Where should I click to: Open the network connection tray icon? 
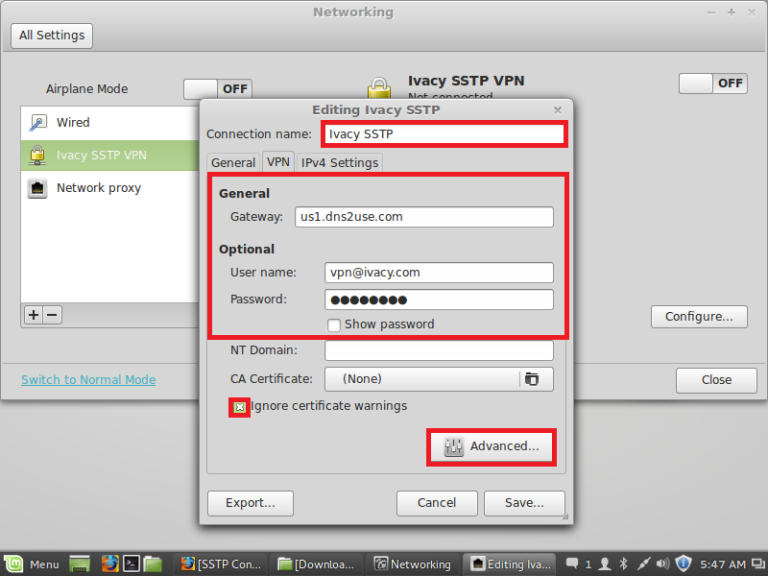pyautogui.click(x=643, y=564)
